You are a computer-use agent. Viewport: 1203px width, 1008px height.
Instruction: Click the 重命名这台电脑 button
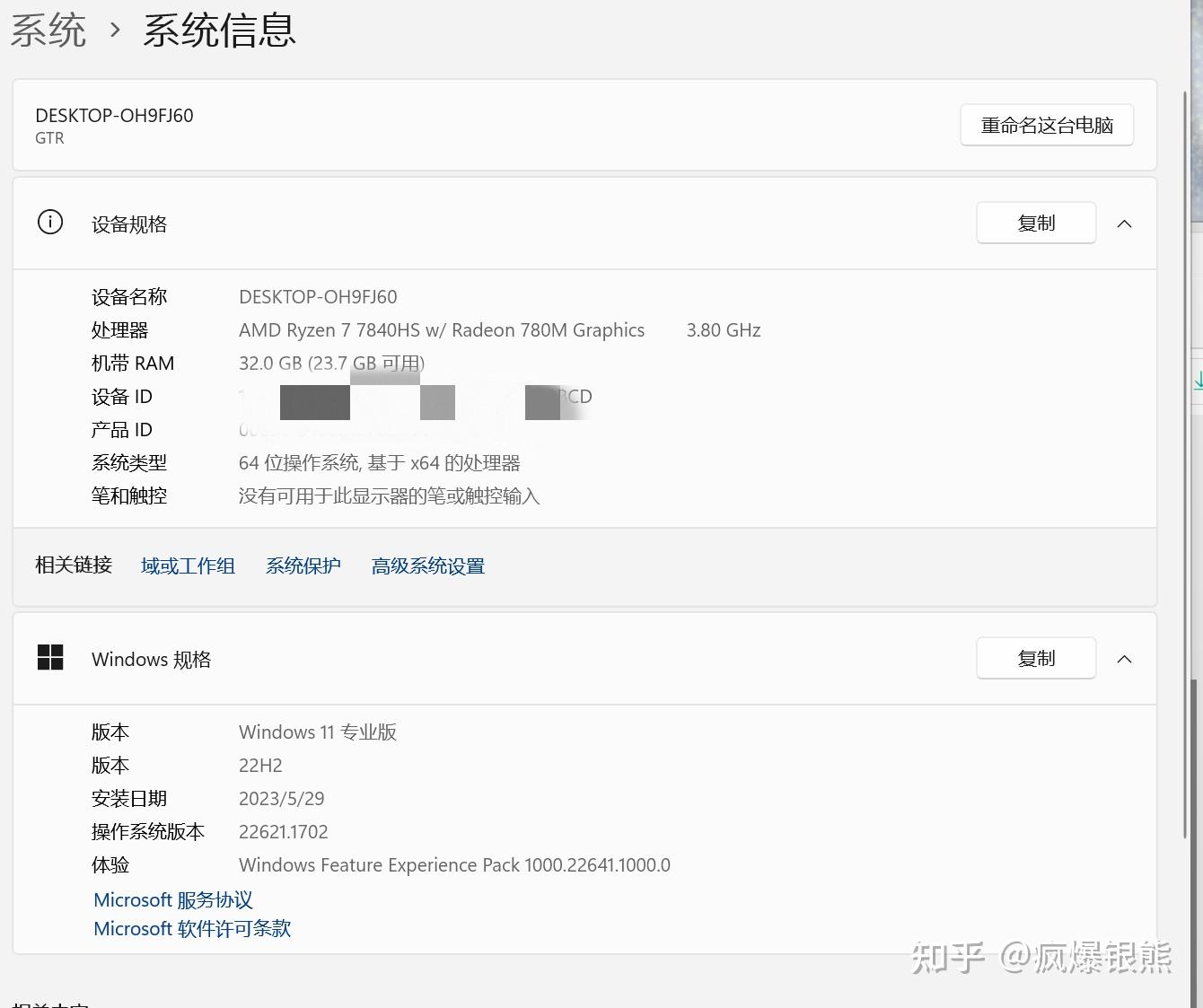click(x=1047, y=125)
